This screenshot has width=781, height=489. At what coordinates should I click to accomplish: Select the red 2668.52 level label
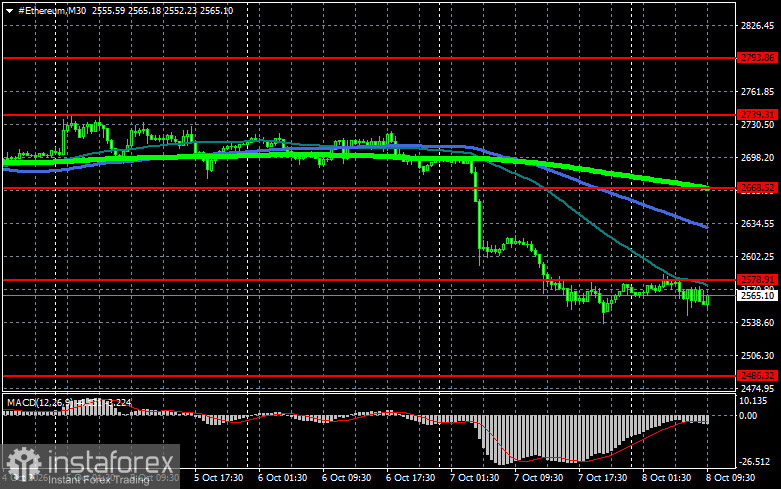tap(757, 188)
